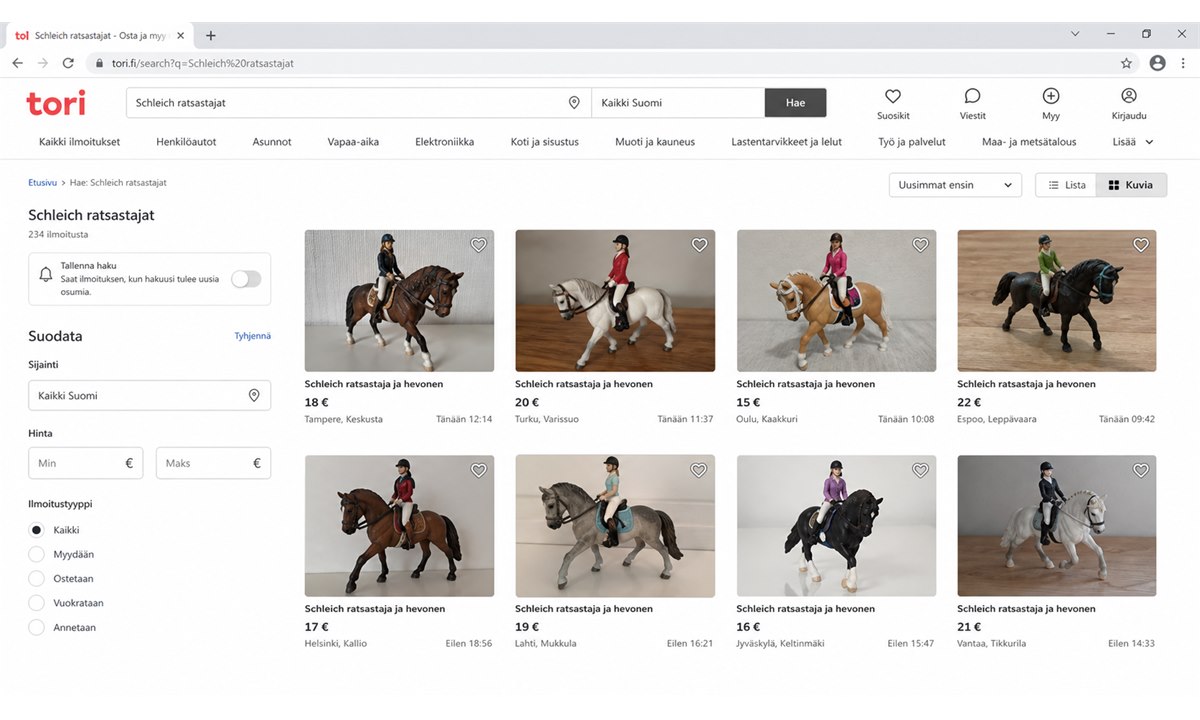Open the Oulu palomino horse thumbnail
1200x720 pixels.
[836, 301]
